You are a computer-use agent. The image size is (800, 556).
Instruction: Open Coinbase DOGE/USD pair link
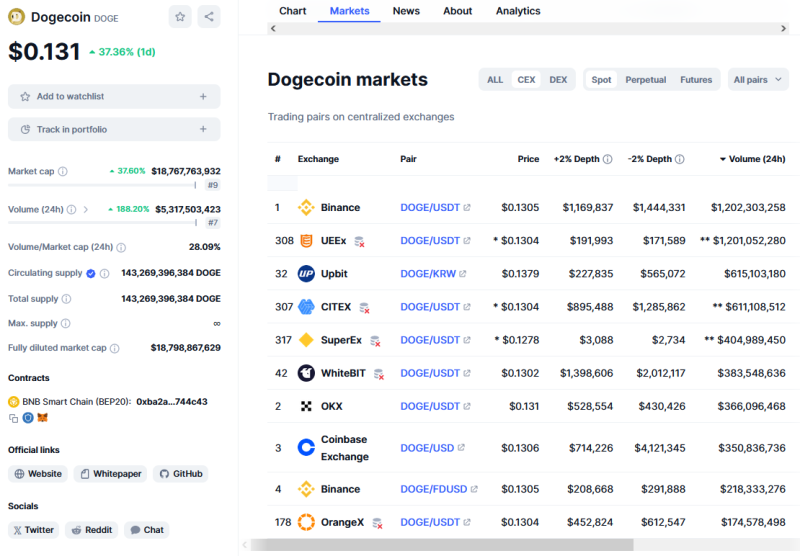pos(432,448)
